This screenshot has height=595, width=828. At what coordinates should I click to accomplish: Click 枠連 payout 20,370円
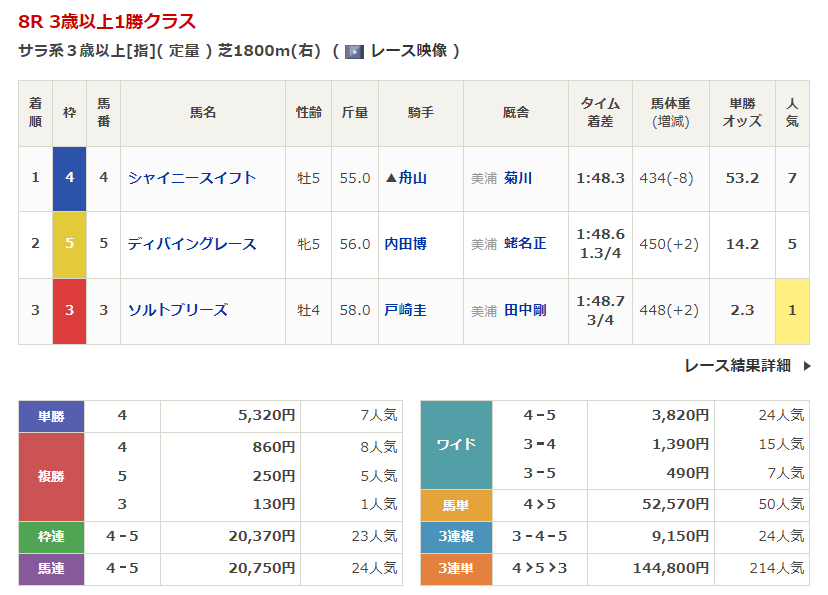(262, 536)
